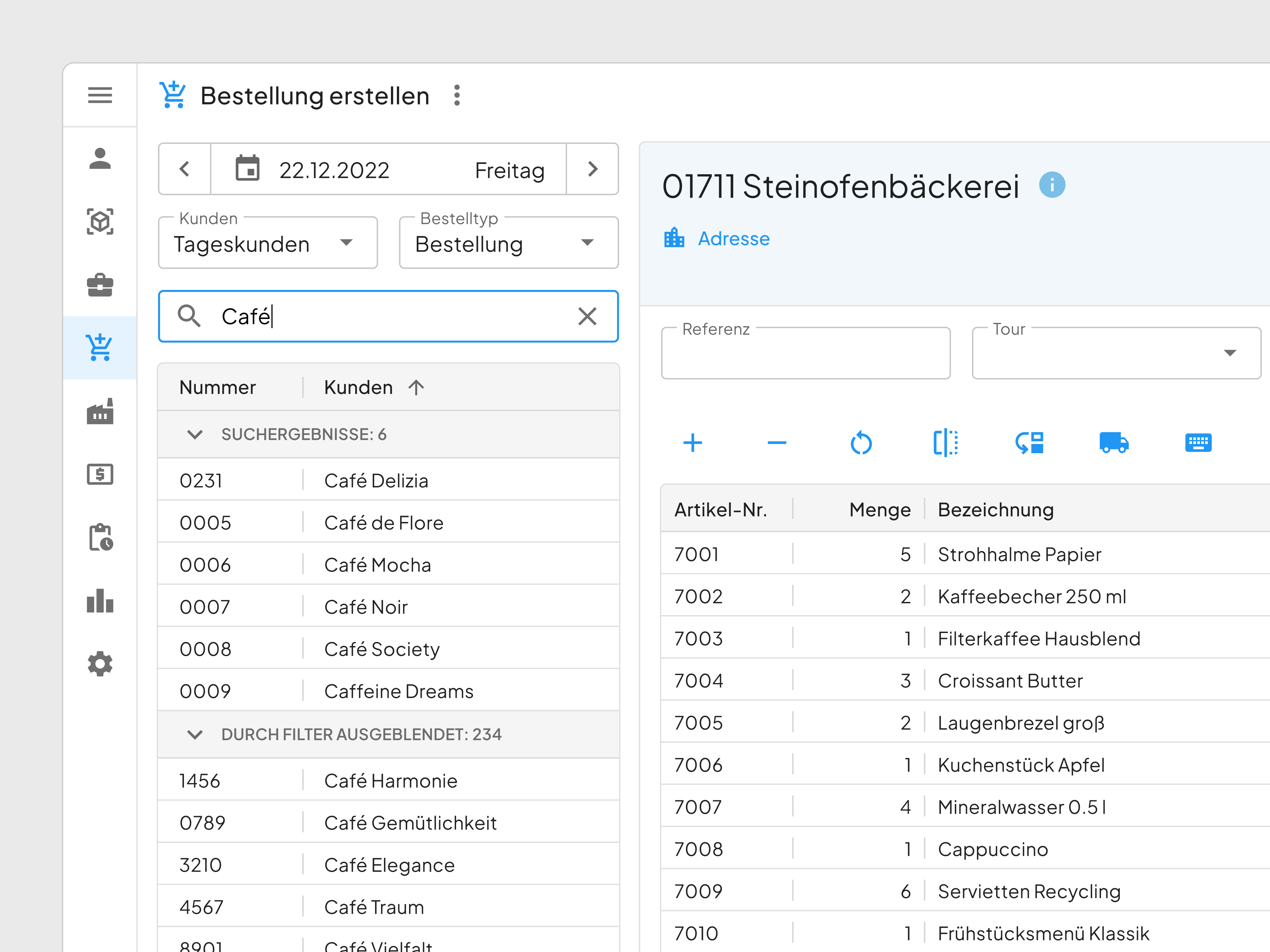Select customer Café Harmonie
This screenshot has height=952, width=1270.
click(x=389, y=780)
